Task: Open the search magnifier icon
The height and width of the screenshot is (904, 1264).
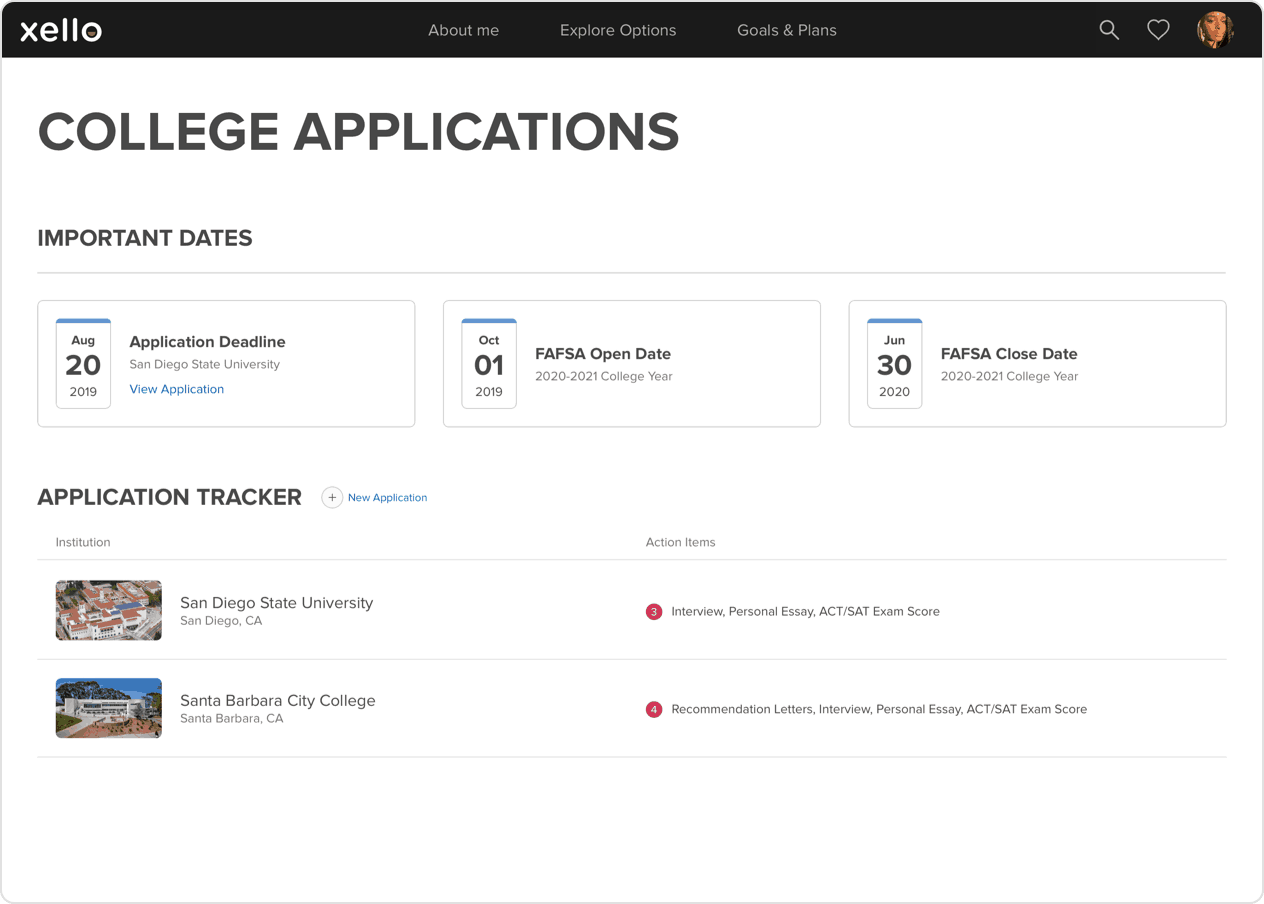Action: [1109, 30]
